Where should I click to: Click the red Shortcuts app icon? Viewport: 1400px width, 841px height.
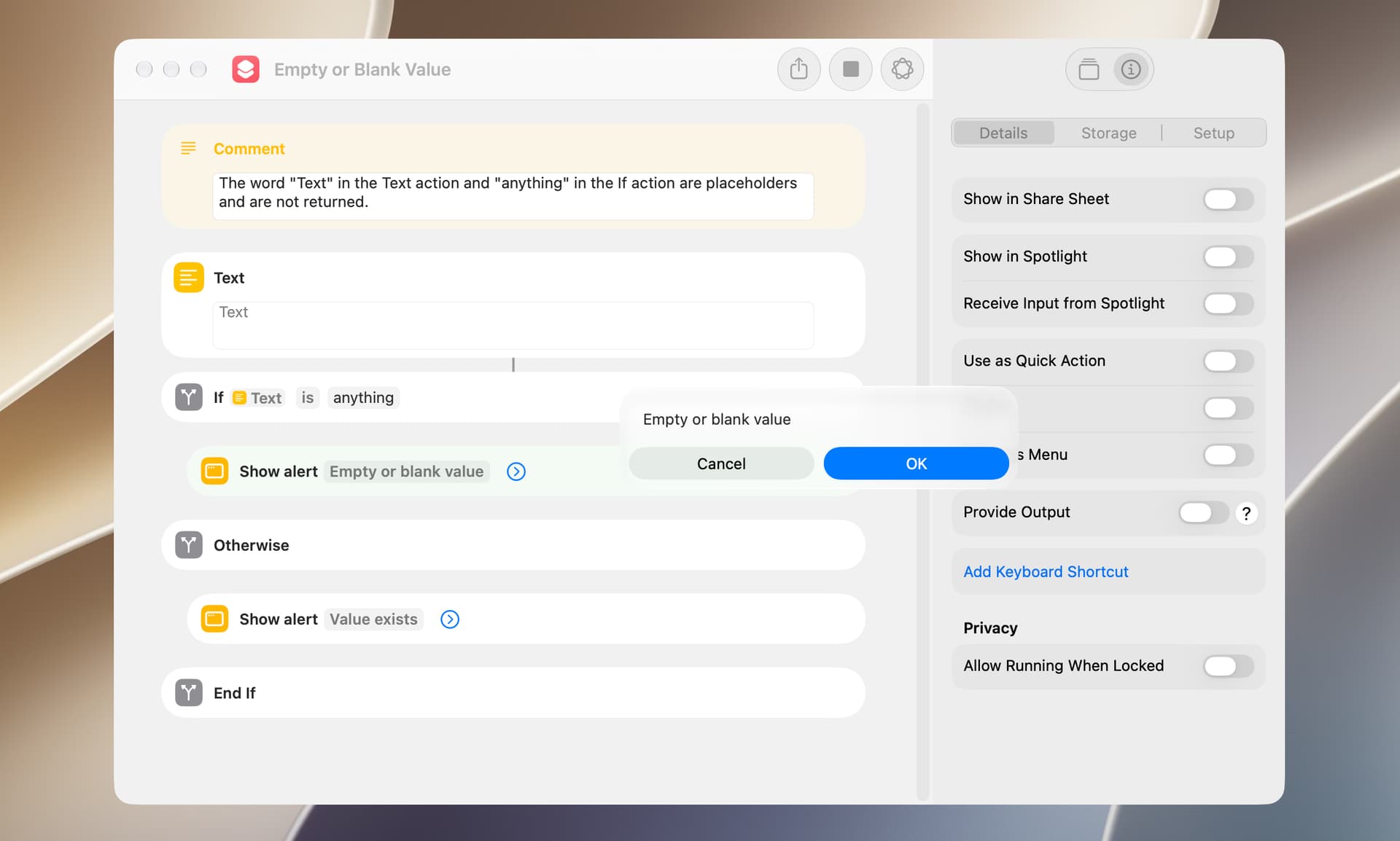pyautogui.click(x=246, y=69)
